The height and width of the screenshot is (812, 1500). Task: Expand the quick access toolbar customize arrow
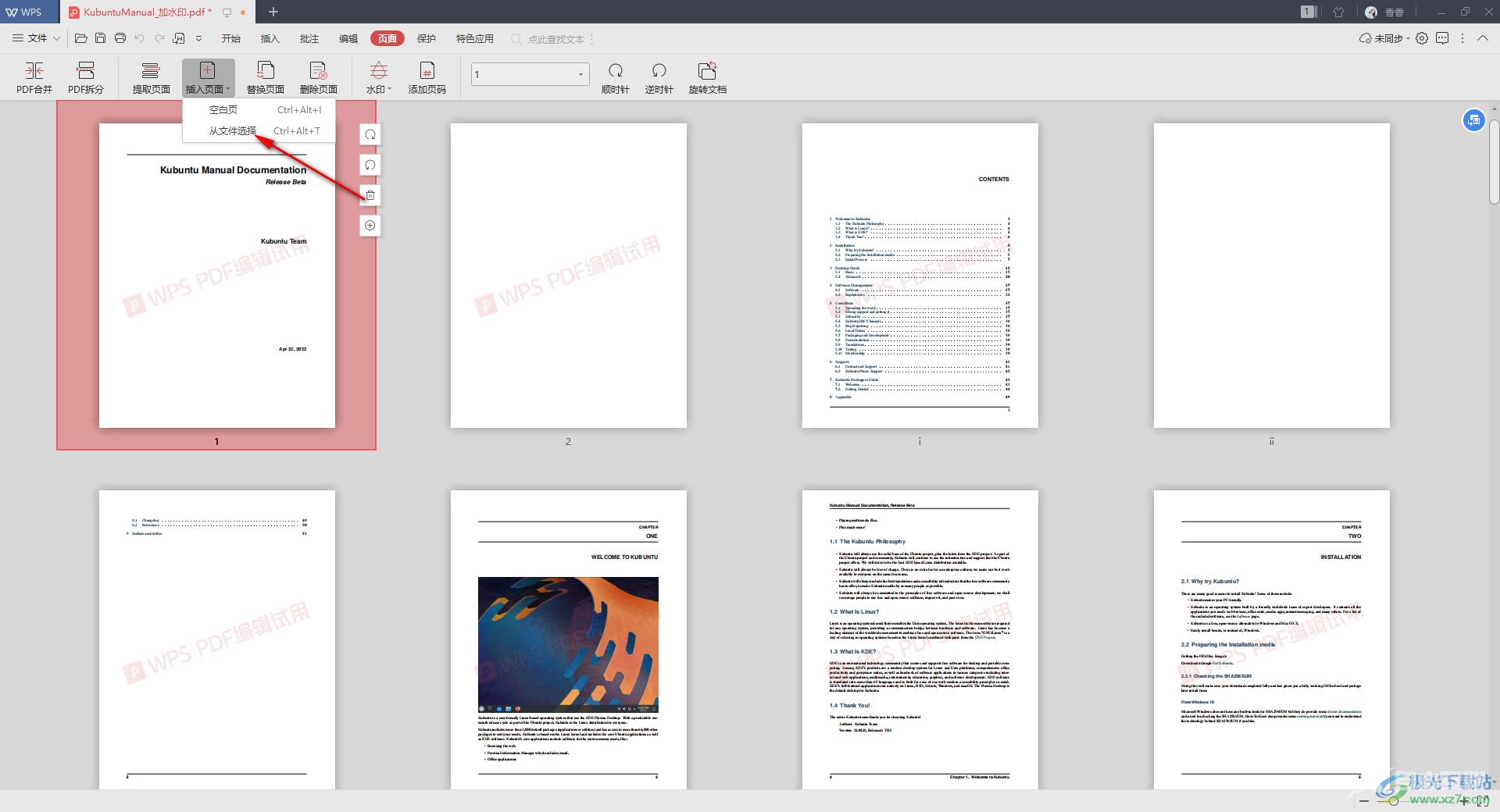coord(198,38)
